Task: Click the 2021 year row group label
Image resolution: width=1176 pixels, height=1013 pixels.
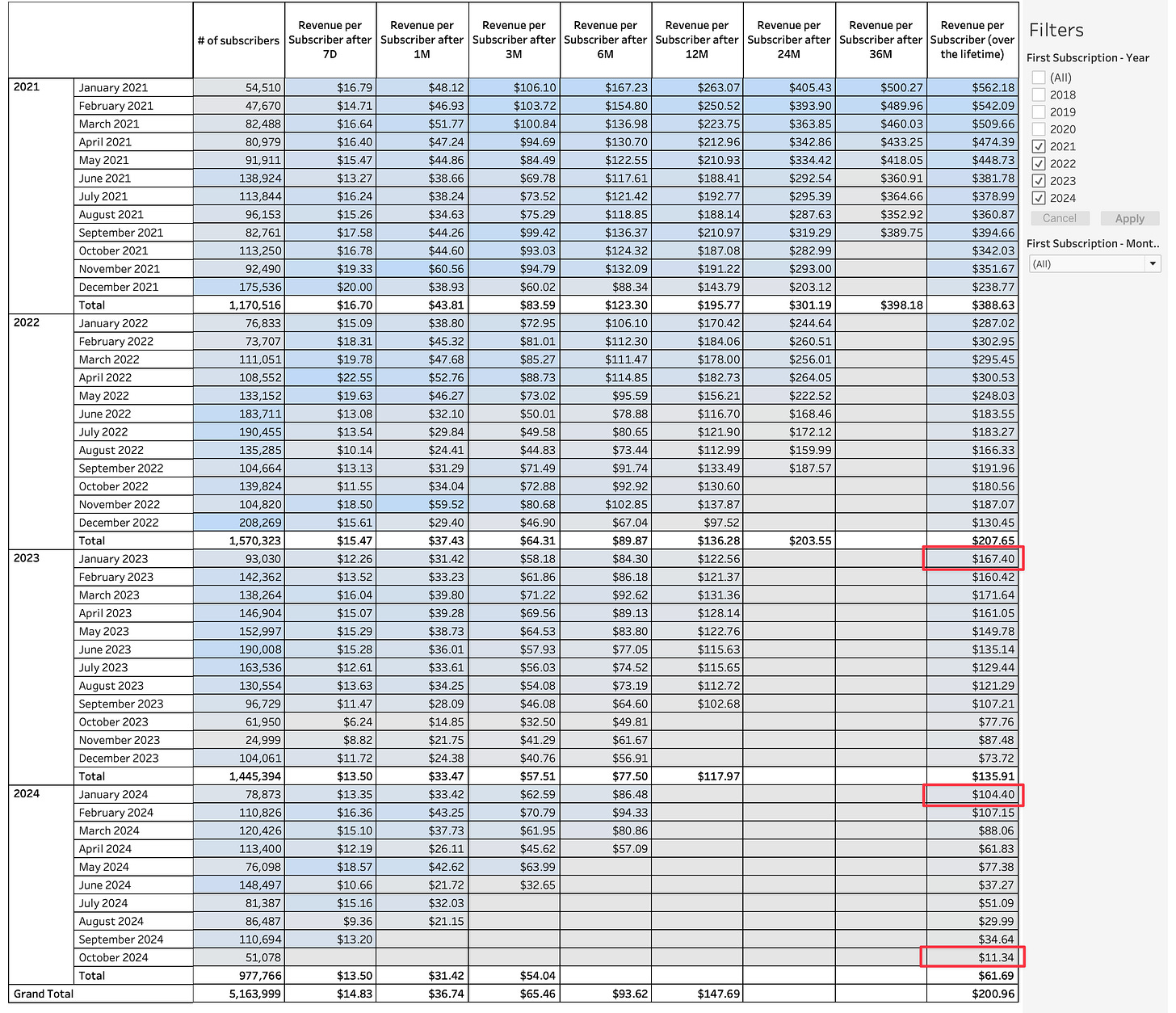Action: [27, 86]
